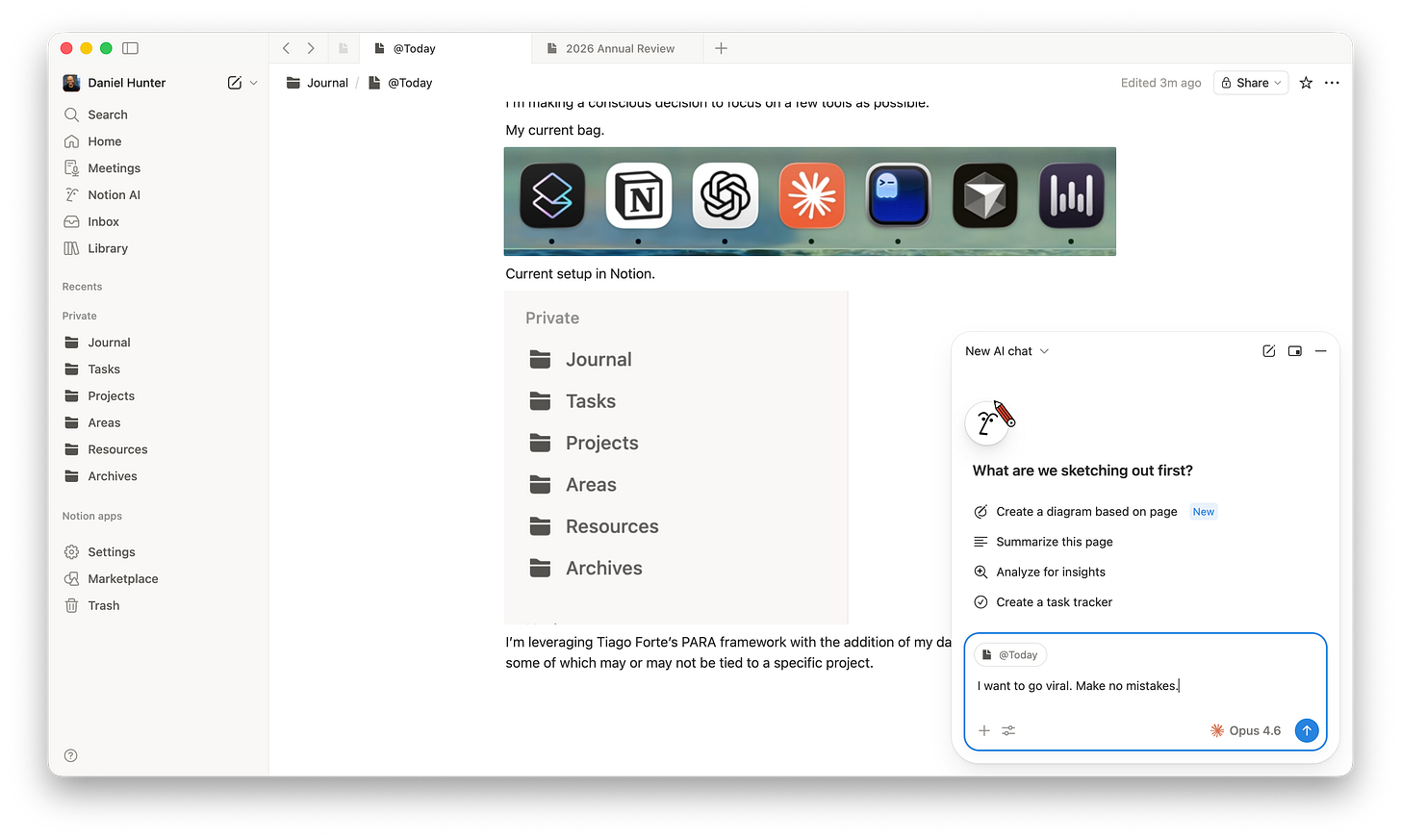1401x840 pixels.
Task: Open Notion AI from sidebar
Action: [x=159, y=195]
